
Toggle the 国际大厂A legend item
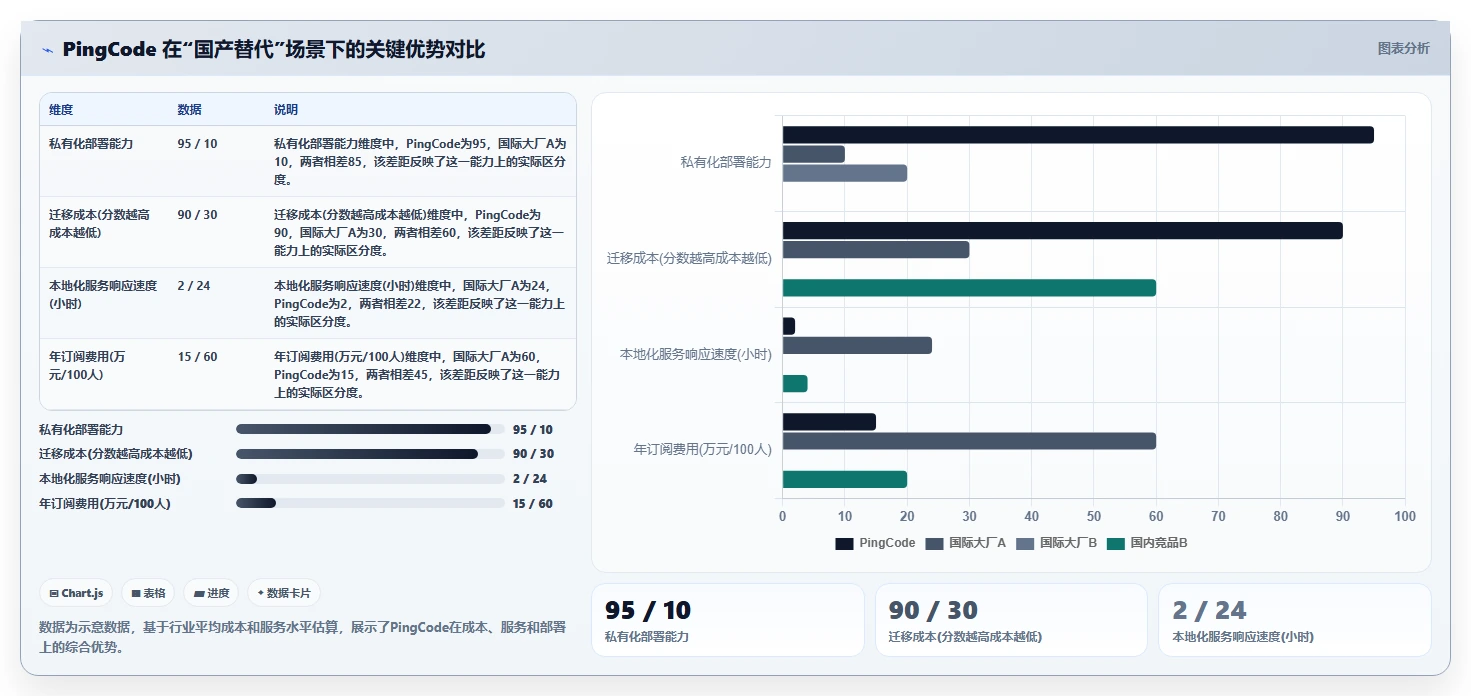click(966, 543)
